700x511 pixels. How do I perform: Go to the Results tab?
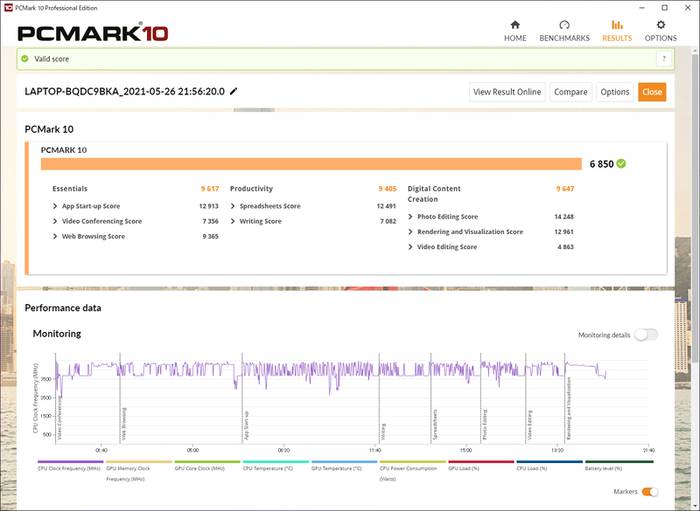click(x=617, y=31)
